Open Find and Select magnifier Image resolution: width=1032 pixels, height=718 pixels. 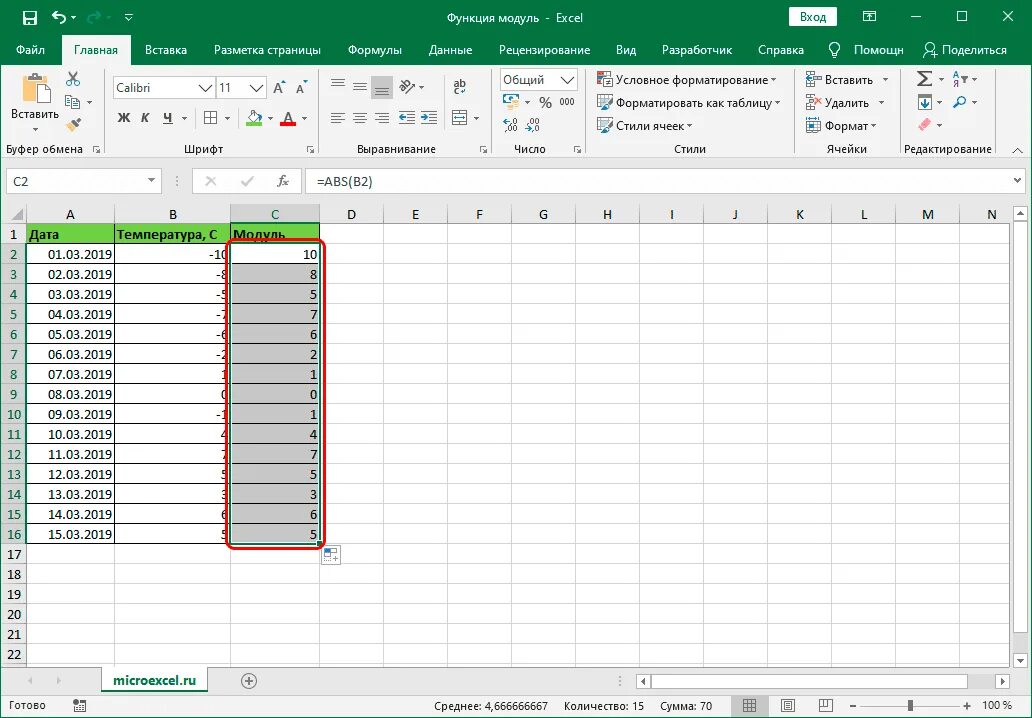tap(960, 102)
